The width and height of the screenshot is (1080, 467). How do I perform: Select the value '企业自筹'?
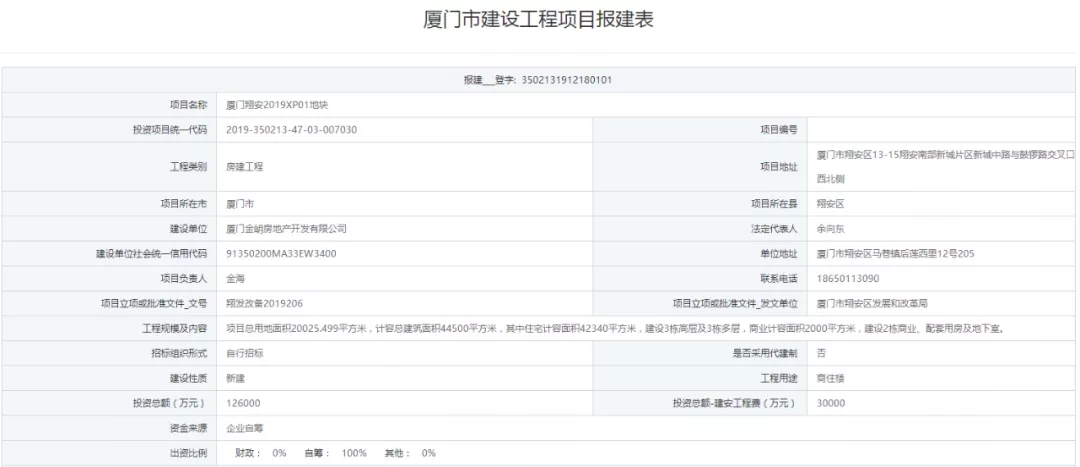click(x=245, y=428)
